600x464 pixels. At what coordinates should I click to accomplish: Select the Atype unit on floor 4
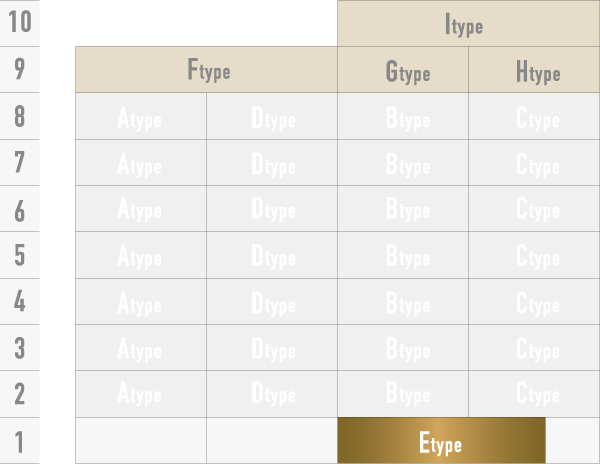tap(141, 301)
